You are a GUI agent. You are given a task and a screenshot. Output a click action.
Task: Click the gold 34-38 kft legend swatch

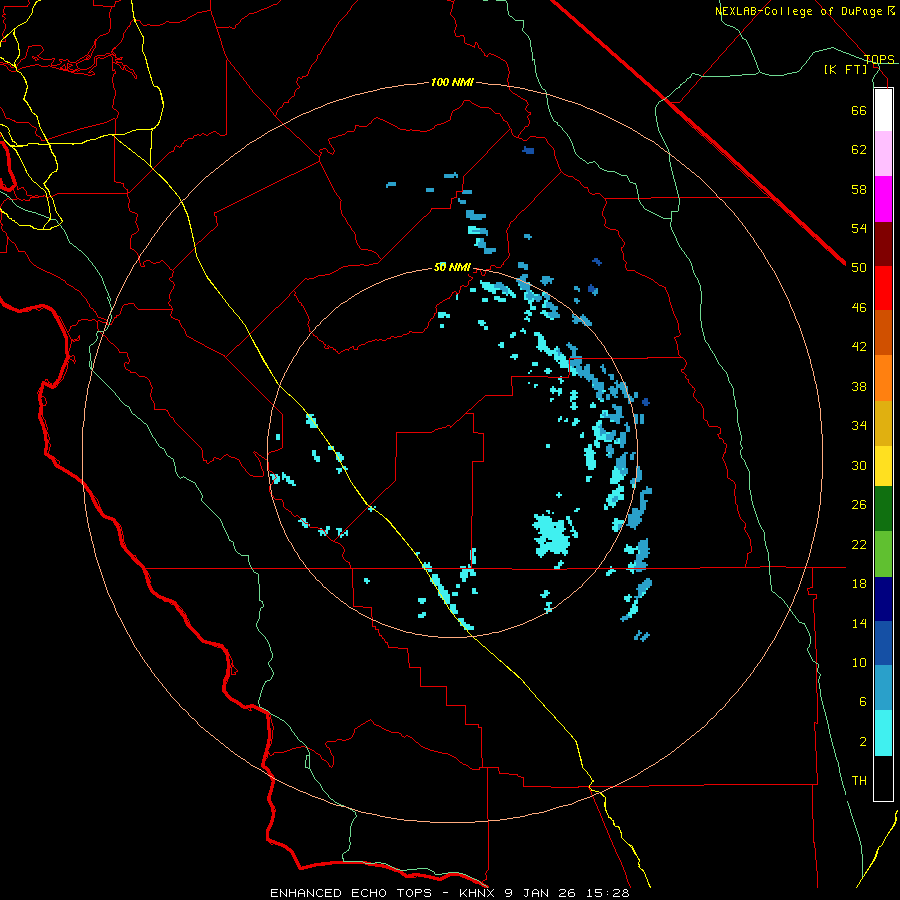pyautogui.click(x=883, y=423)
